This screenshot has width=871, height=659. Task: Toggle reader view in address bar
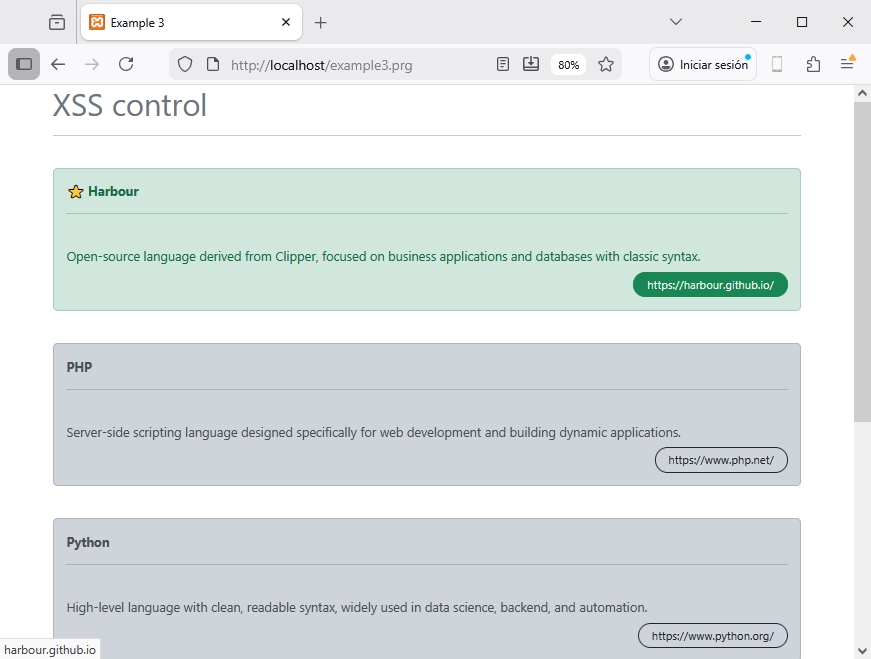click(x=503, y=64)
